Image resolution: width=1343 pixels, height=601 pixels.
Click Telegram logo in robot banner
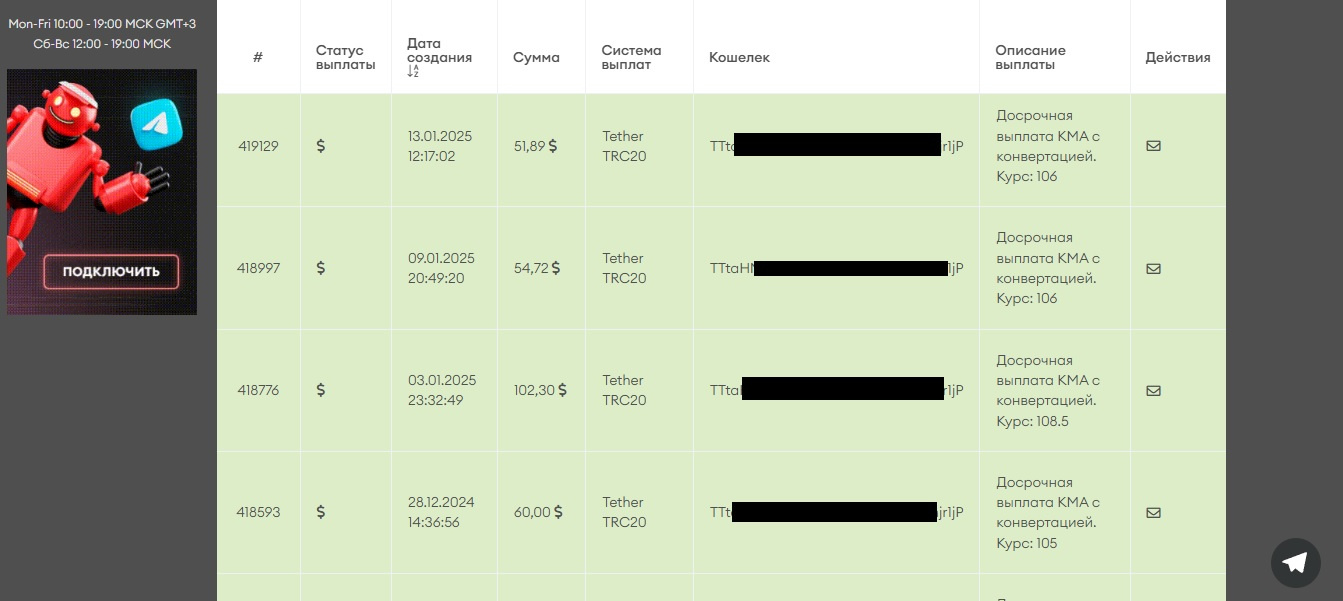click(x=156, y=124)
